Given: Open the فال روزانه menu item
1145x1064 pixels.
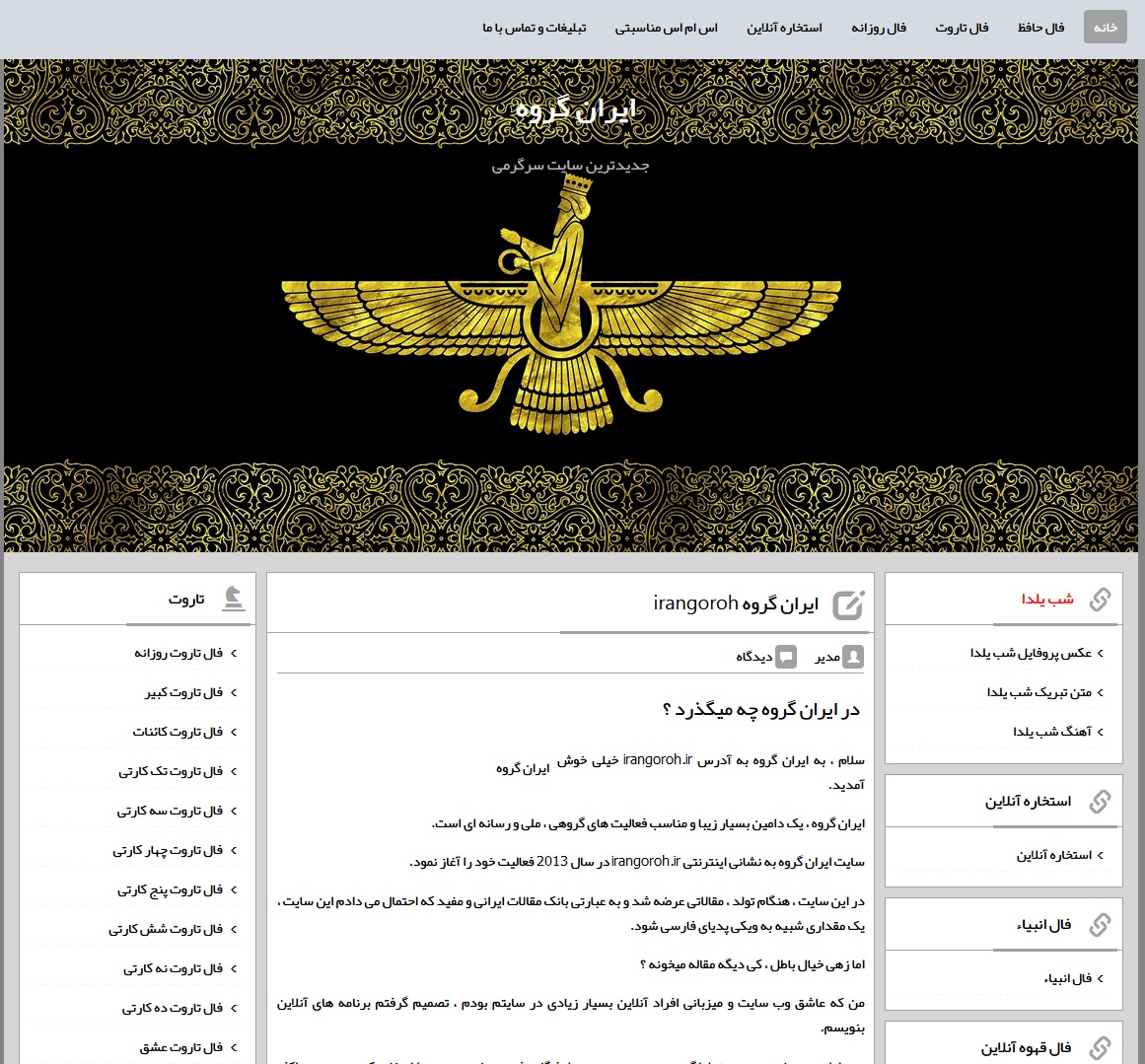Looking at the screenshot, I should [x=879, y=28].
